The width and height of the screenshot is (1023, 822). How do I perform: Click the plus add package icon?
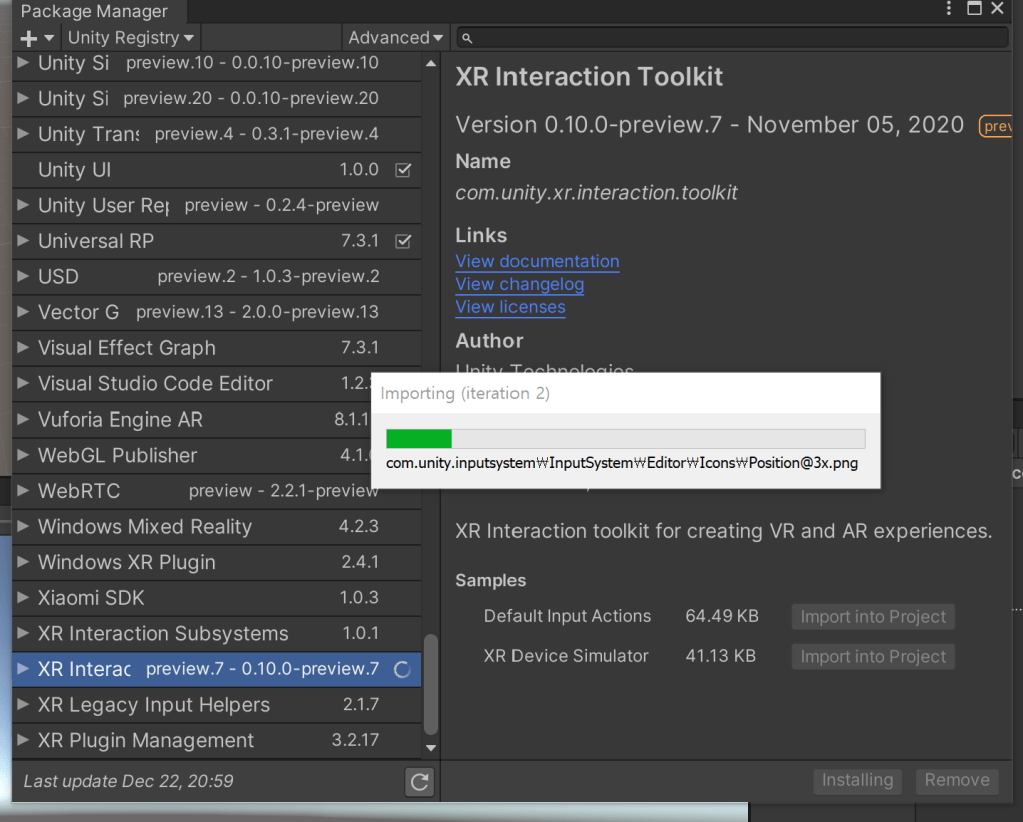(29, 38)
